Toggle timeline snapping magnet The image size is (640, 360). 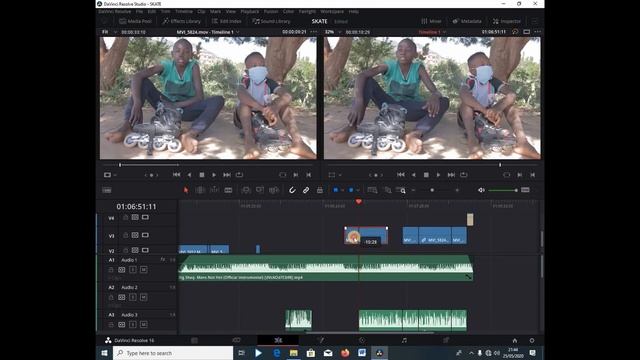292,190
